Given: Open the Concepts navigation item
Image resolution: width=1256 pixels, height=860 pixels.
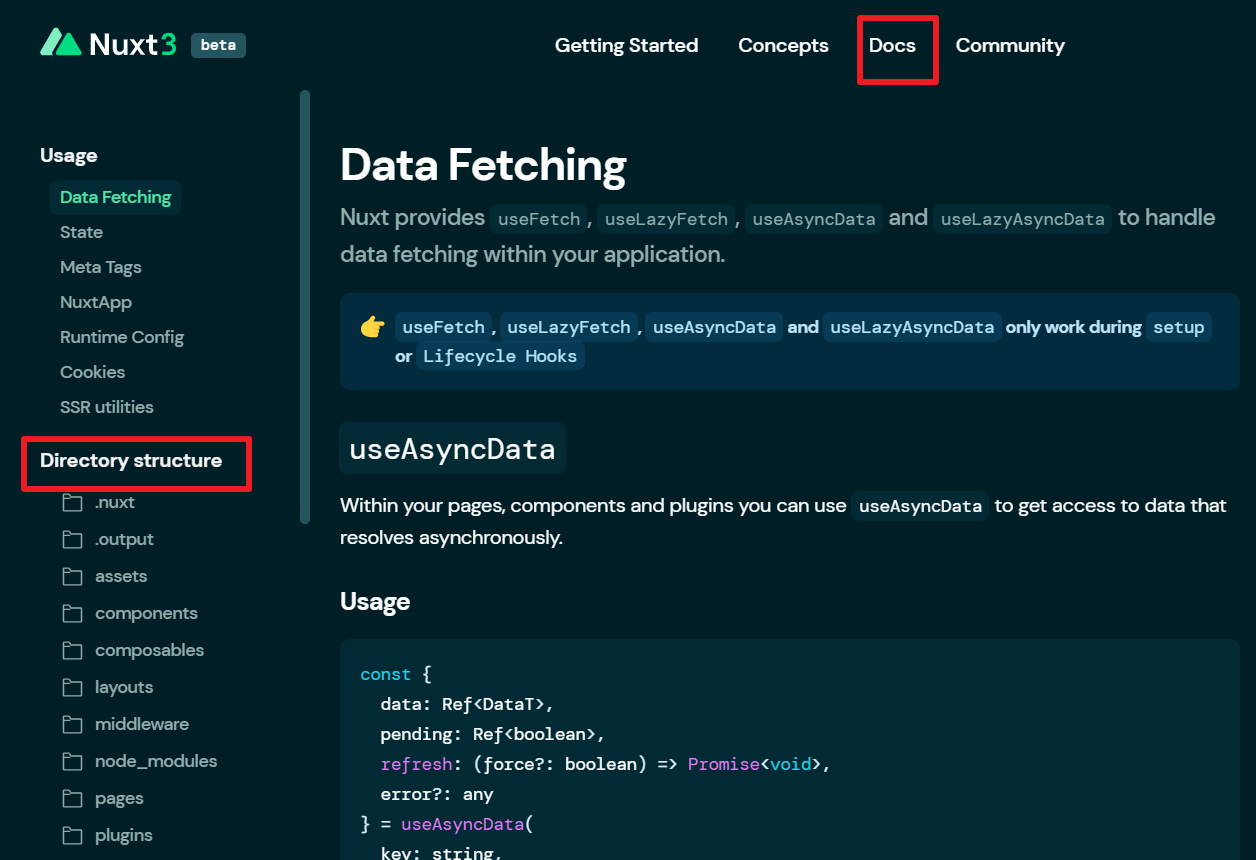Looking at the screenshot, I should 783,45.
